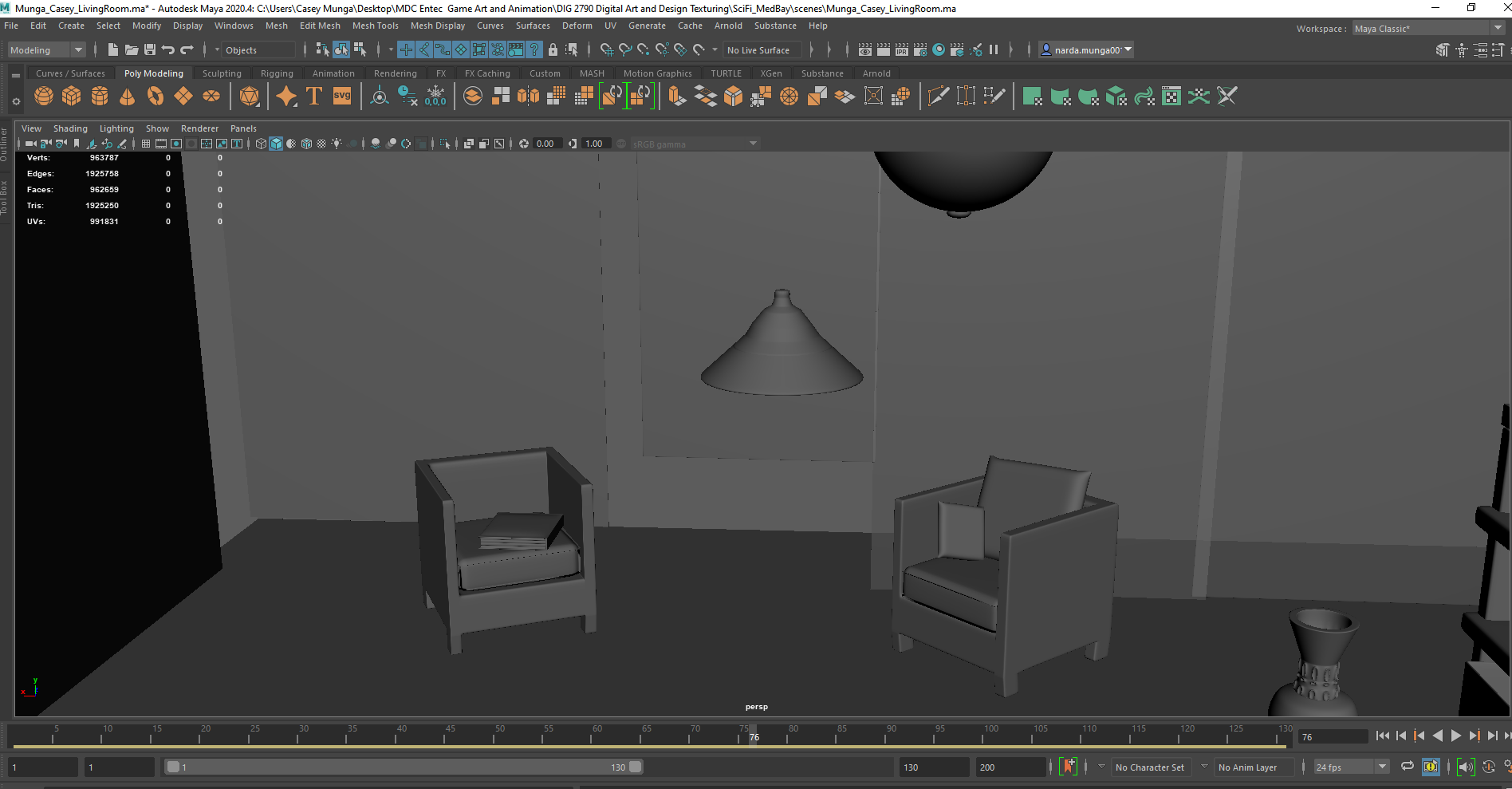The width and height of the screenshot is (1512, 789).
Task: Open the Edit Mesh menu
Action: tap(320, 26)
